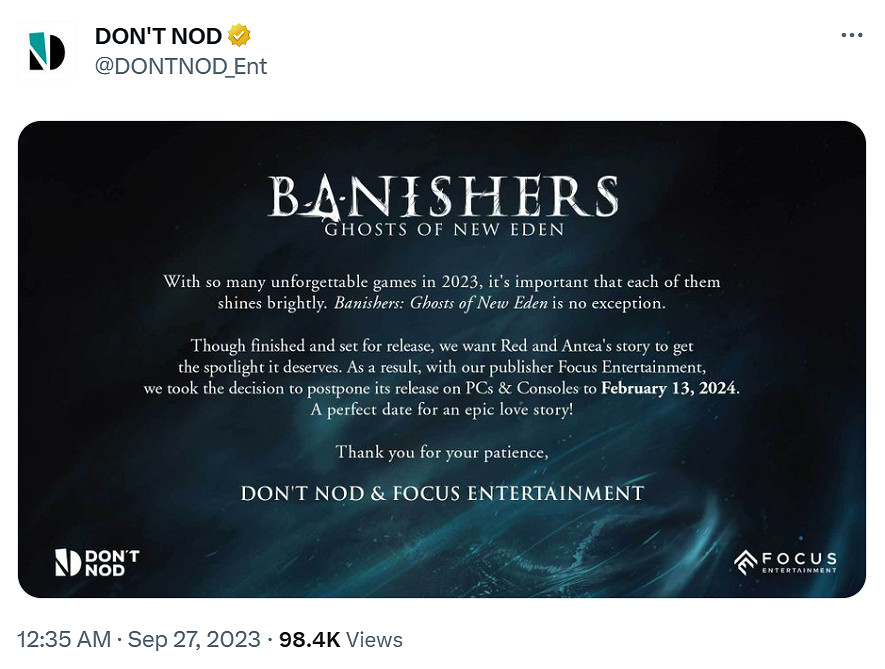Click the 'Thank you for your patience' line
Viewport: 885px width, 669px height.
[x=443, y=452]
